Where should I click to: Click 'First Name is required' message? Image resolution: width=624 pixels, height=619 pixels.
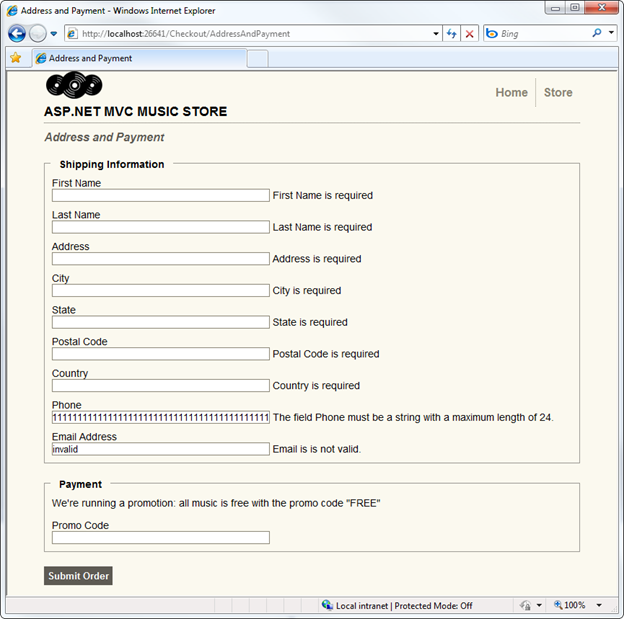click(x=323, y=195)
